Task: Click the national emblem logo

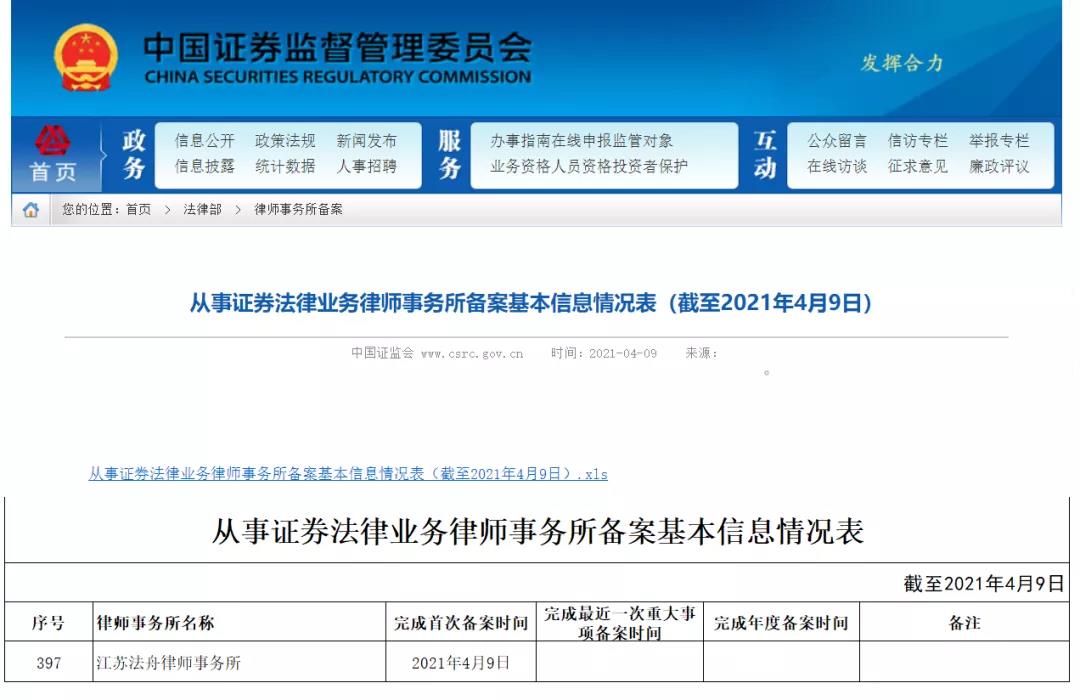Action: click(x=85, y=58)
